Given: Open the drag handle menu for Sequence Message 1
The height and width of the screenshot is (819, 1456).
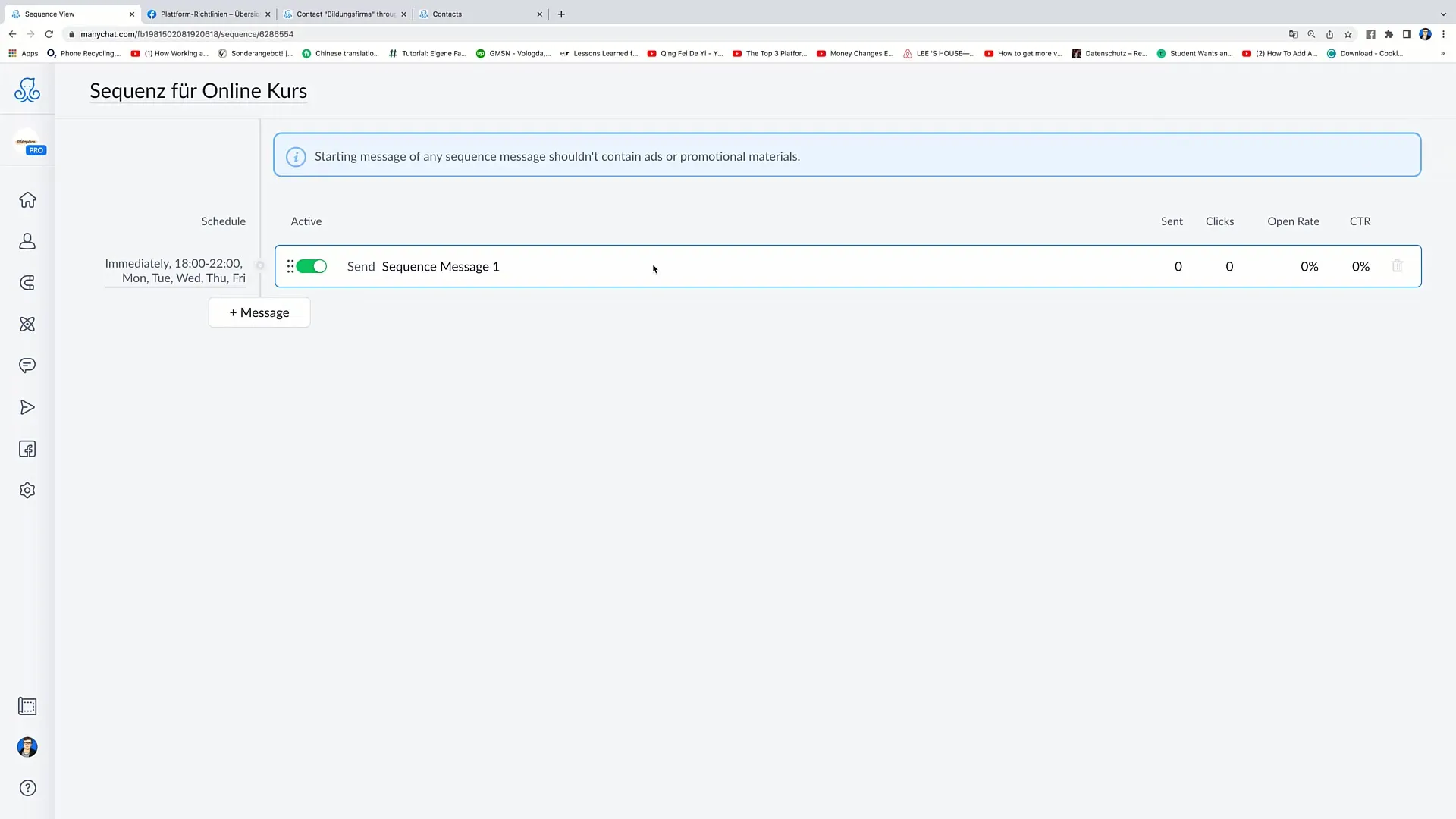Looking at the screenshot, I should [290, 265].
